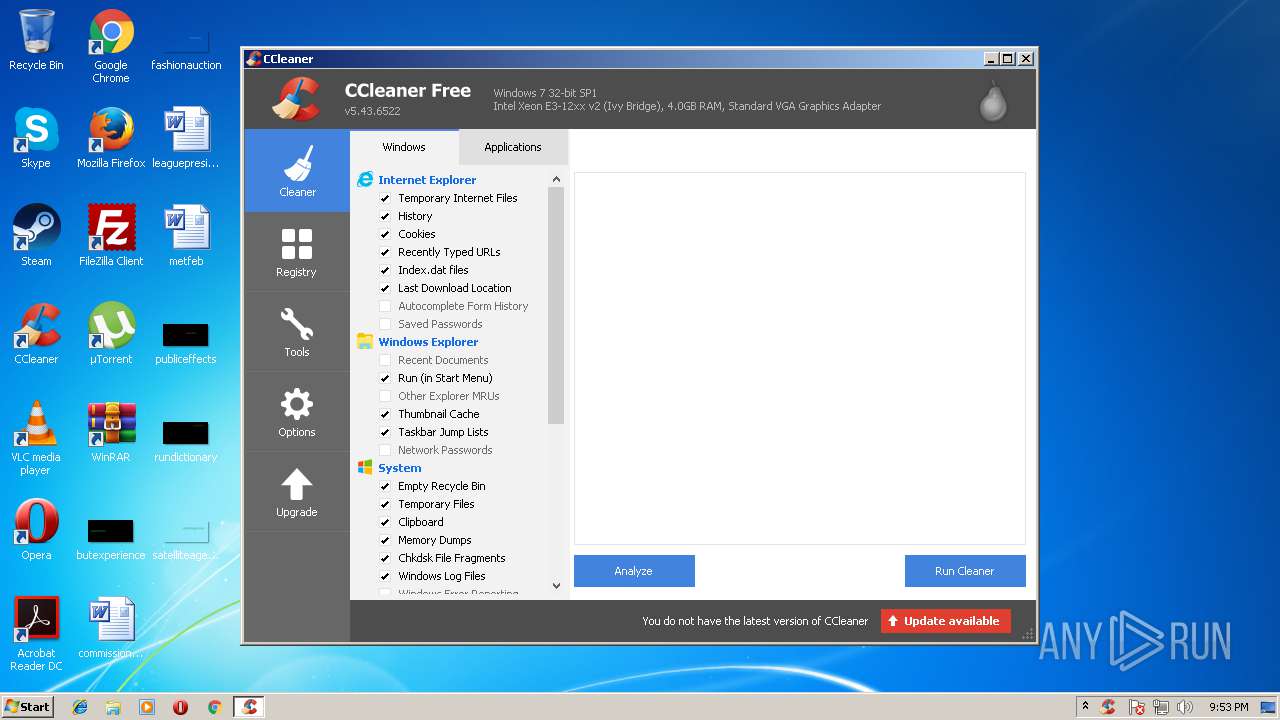1280x720 pixels.
Task: Open the Options gear section
Action: (297, 411)
